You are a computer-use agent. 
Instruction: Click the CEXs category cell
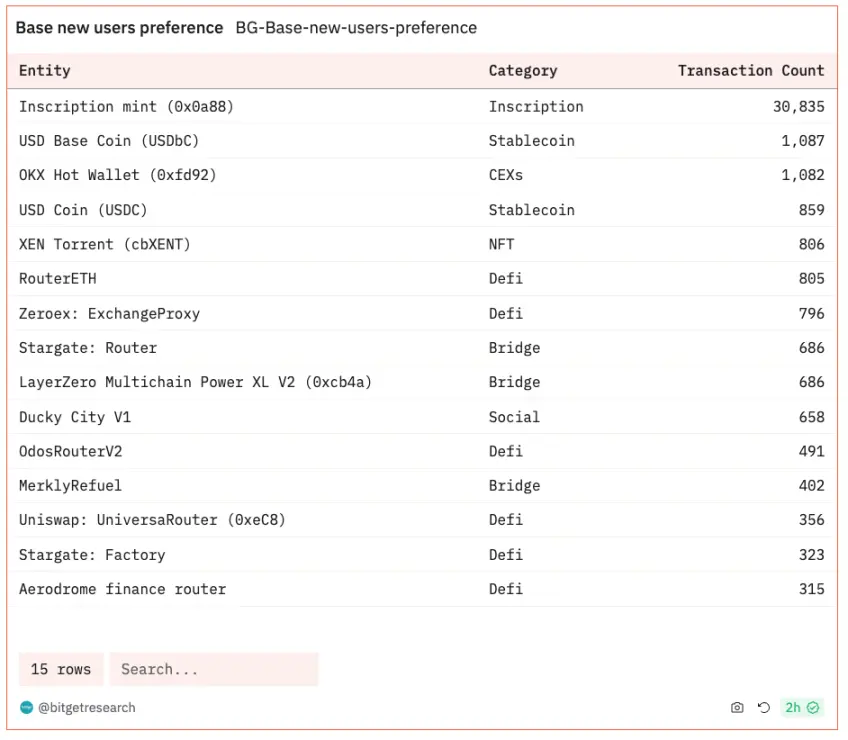coord(506,175)
